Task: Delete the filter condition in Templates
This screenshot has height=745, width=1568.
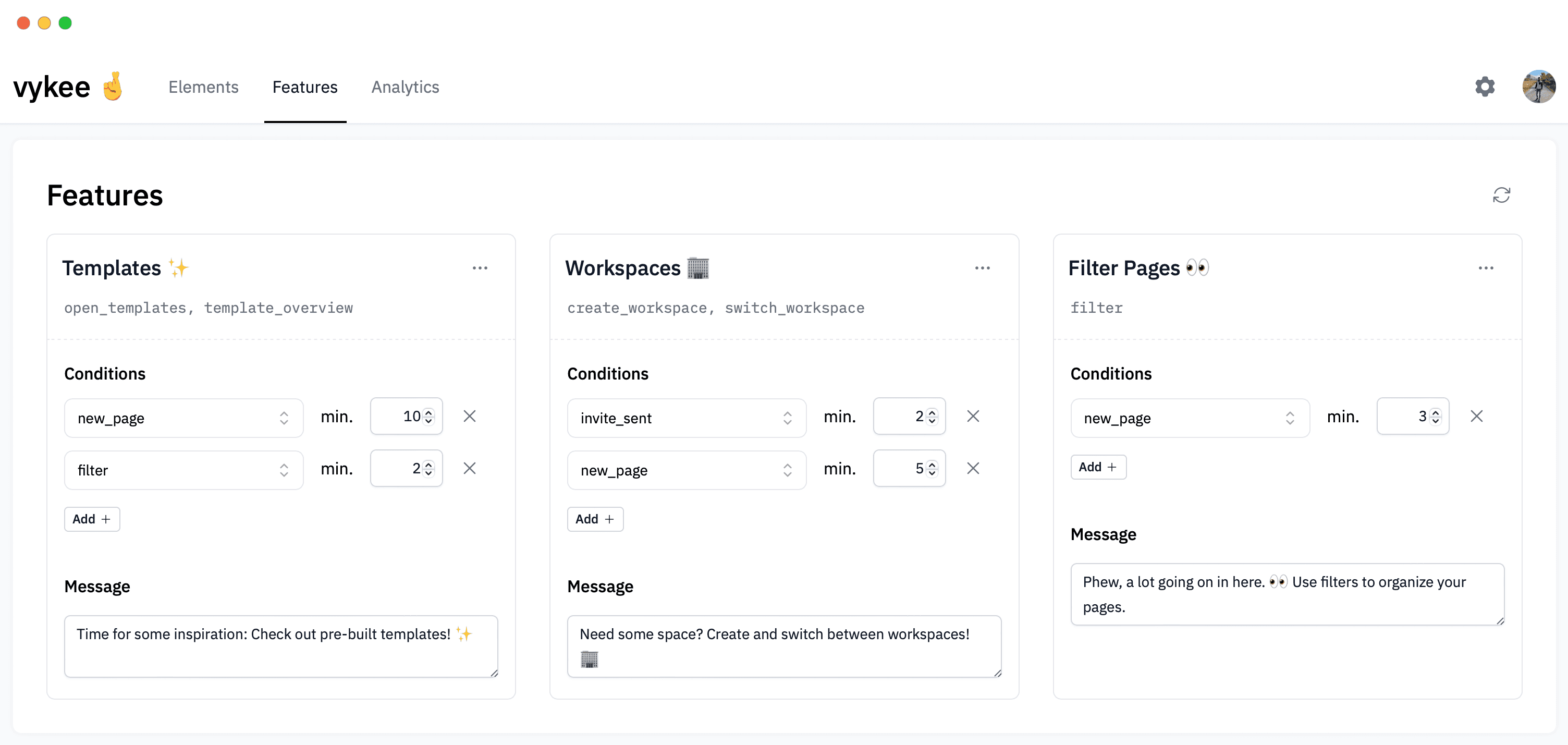Action: click(x=469, y=468)
